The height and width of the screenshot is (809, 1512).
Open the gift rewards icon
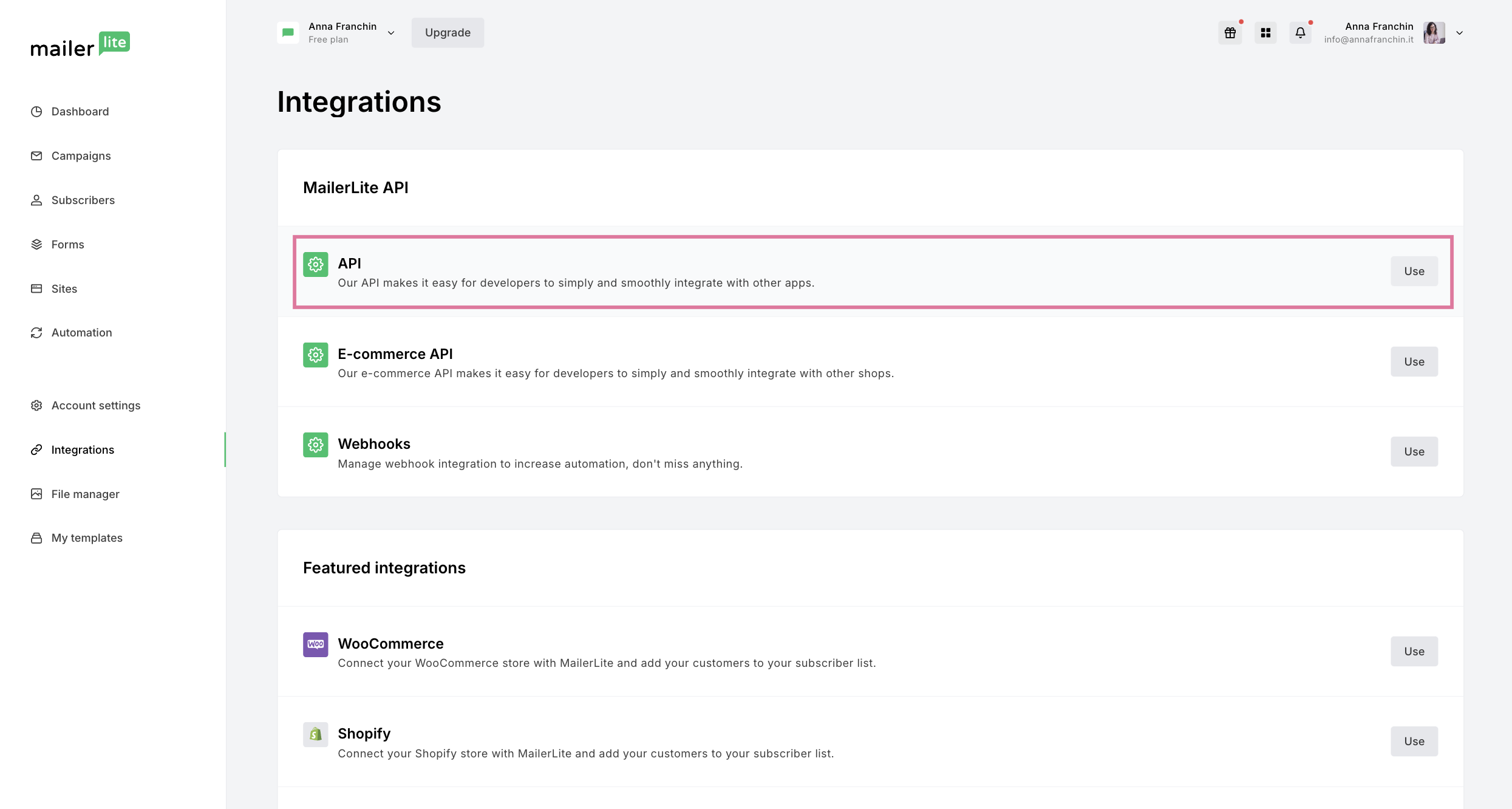click(x=1230, y=33)
